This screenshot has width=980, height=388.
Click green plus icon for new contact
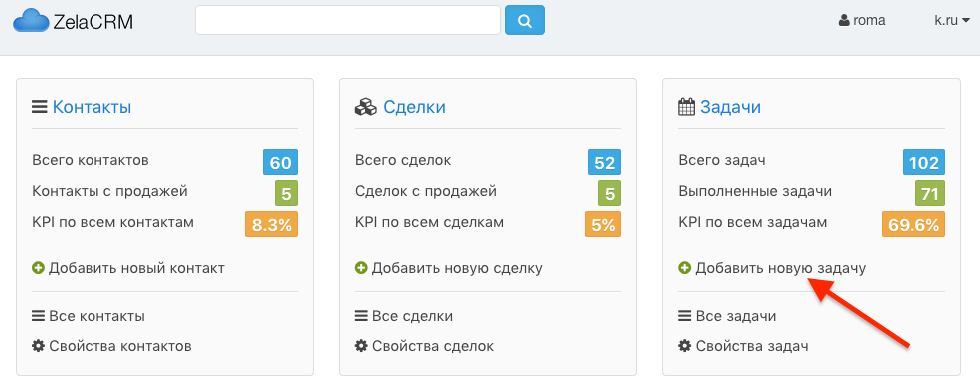click(x=38, y=269)
